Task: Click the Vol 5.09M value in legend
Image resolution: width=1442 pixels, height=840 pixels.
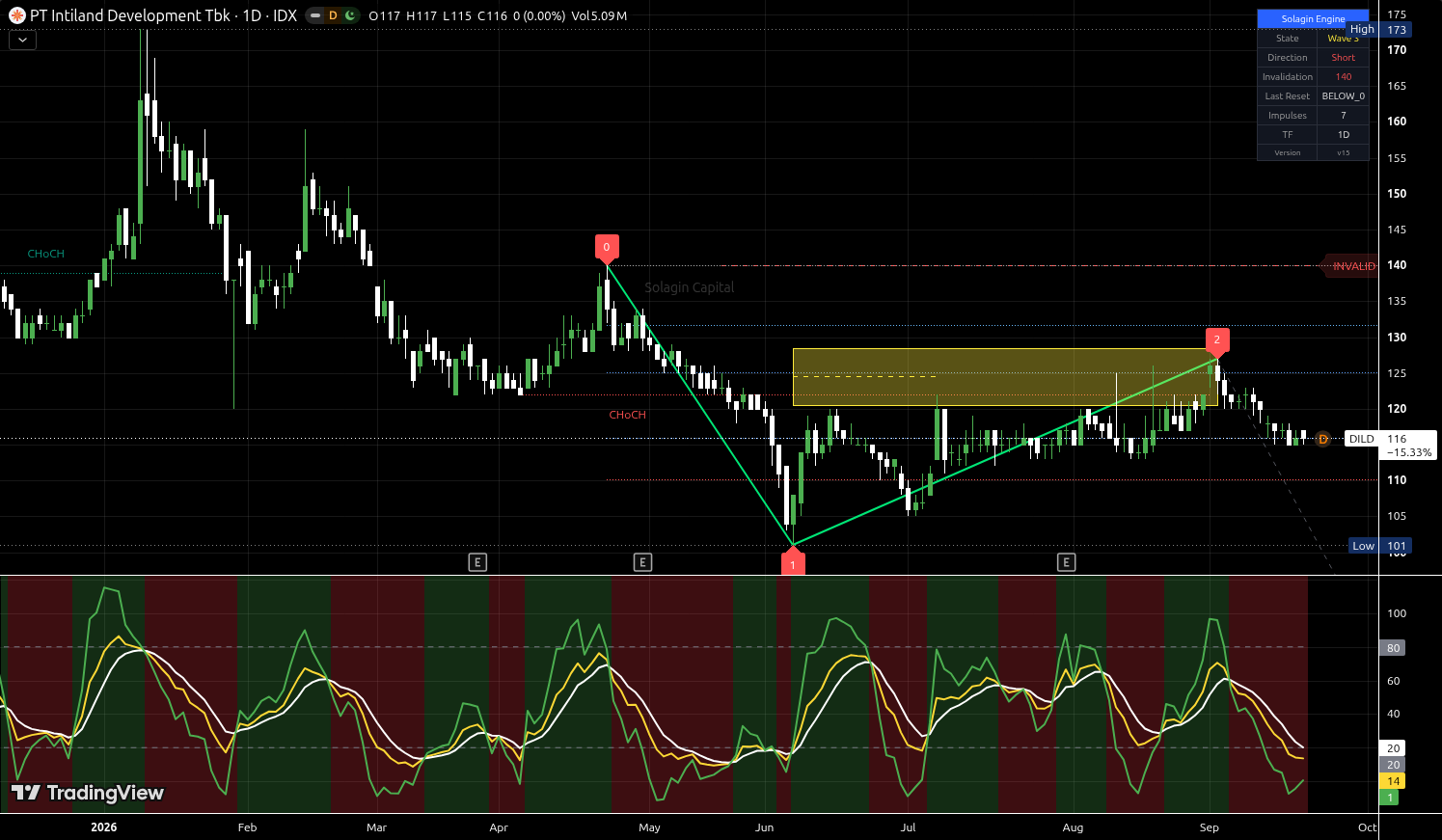Action: pos(599,15)
